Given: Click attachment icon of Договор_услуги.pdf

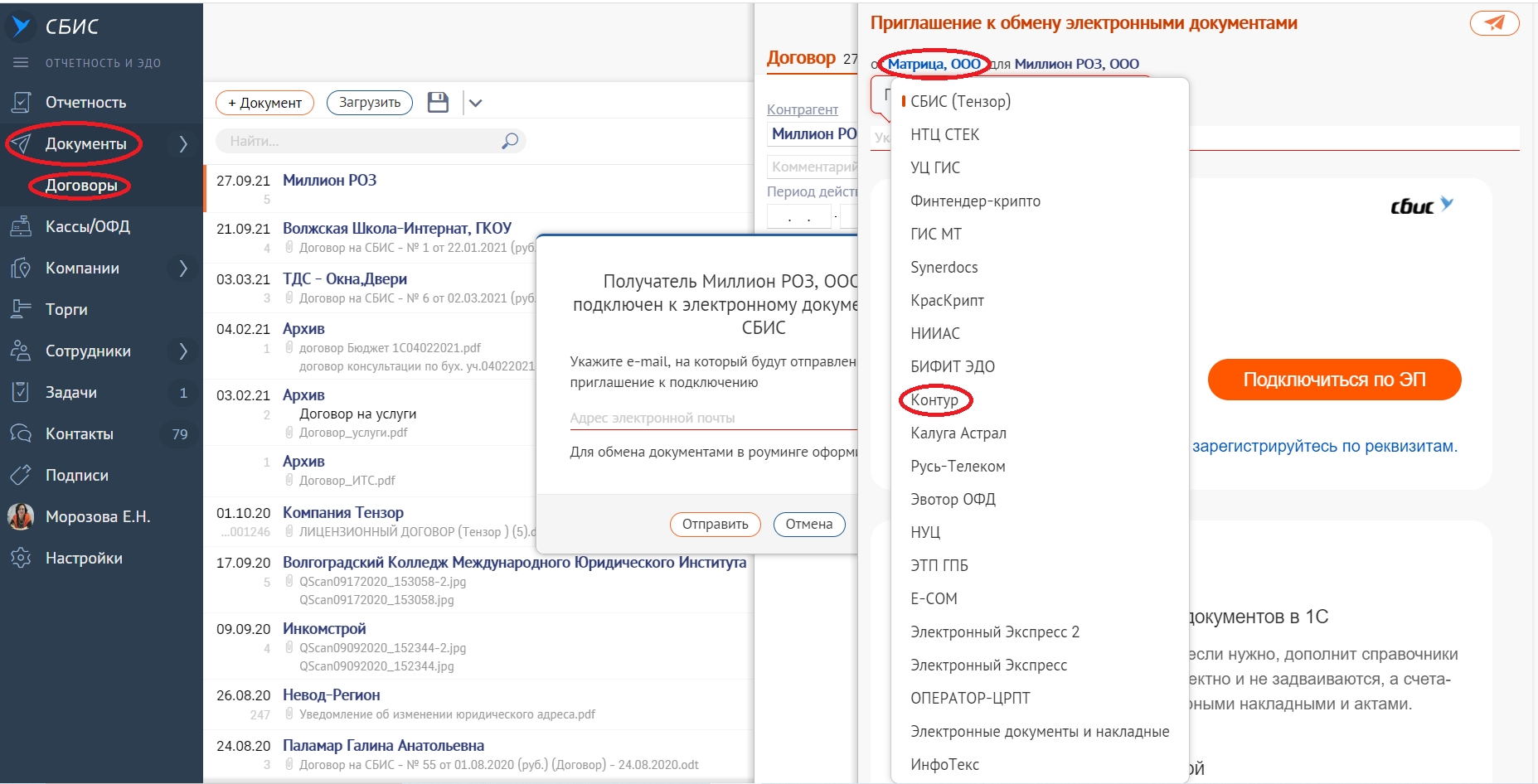Looking at the screenshot, I should (289, 433).
